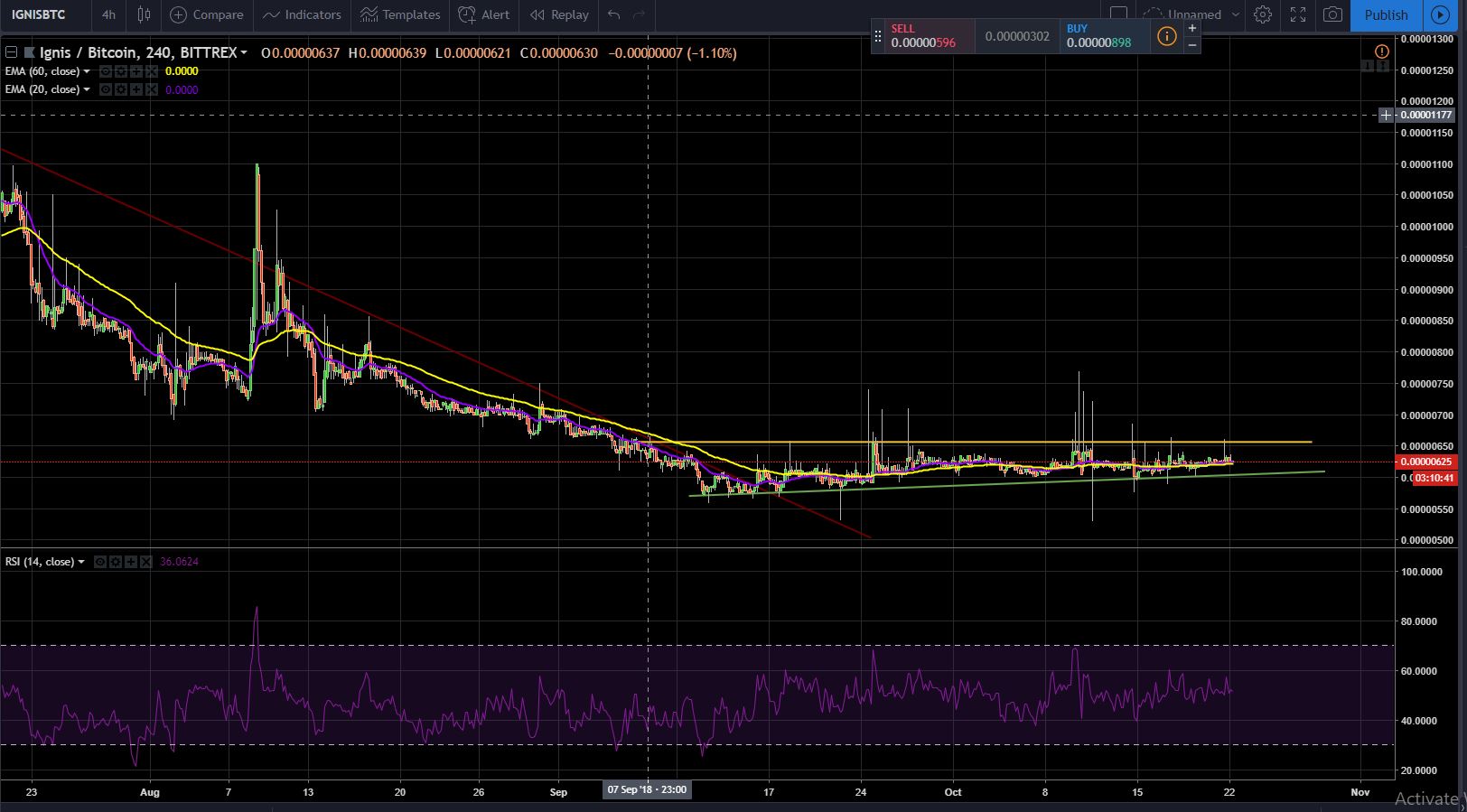Increase order quantity with plus stepper
The image size is (1467, 812).
point(1192,28)
